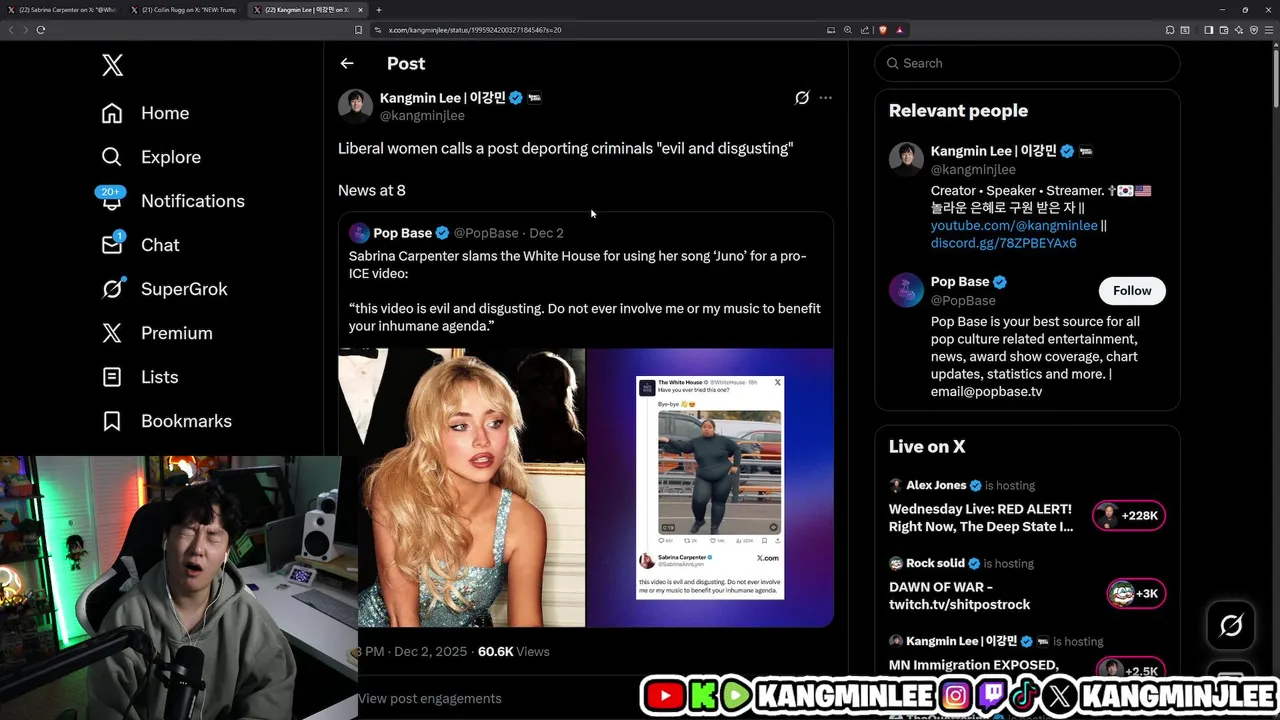Focus the X Search field
The image size is (1280, 720).
point(1027,63)
